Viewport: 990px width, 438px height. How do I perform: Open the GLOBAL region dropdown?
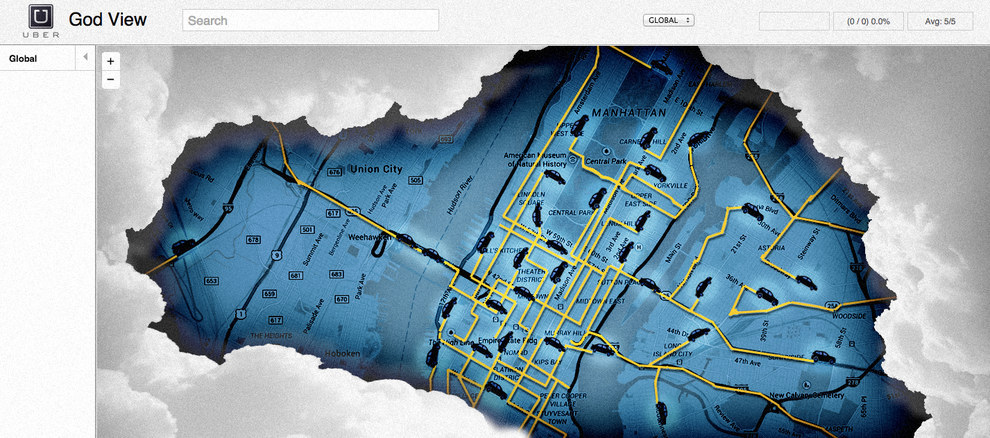pos(669,20)
